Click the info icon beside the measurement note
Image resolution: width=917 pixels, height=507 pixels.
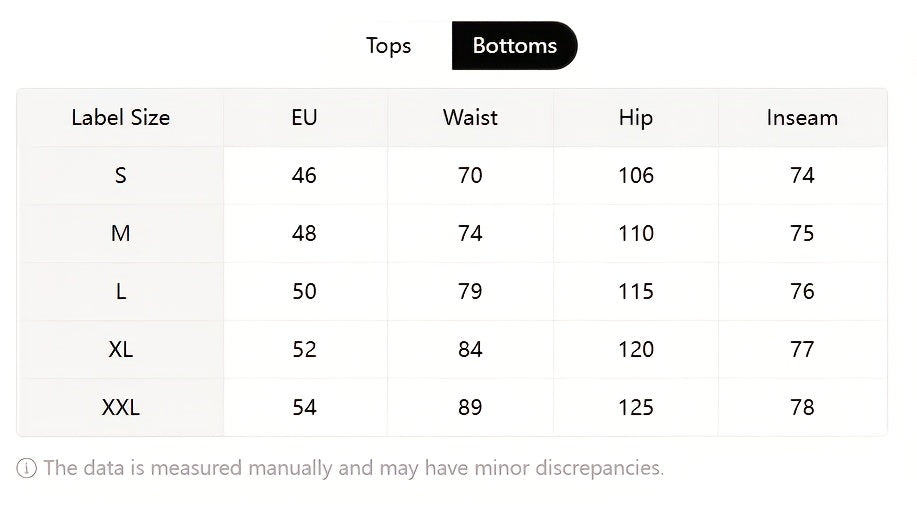[x=27, y=468]
